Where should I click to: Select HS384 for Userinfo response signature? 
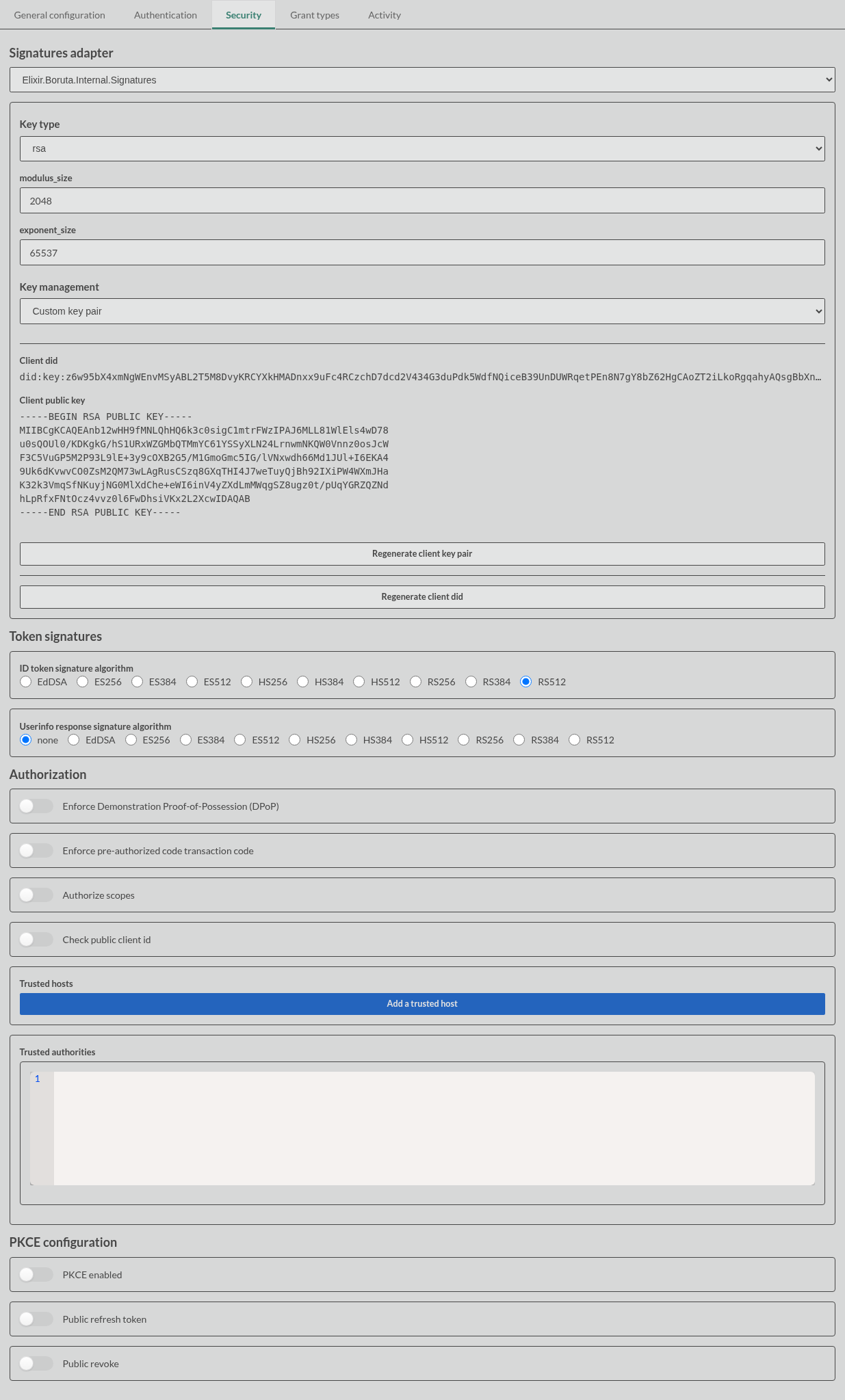coord(352,740)
